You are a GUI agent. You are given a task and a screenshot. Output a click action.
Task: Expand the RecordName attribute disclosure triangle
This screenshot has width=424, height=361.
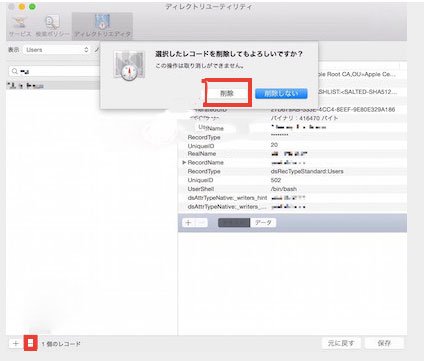click(184, 162)
